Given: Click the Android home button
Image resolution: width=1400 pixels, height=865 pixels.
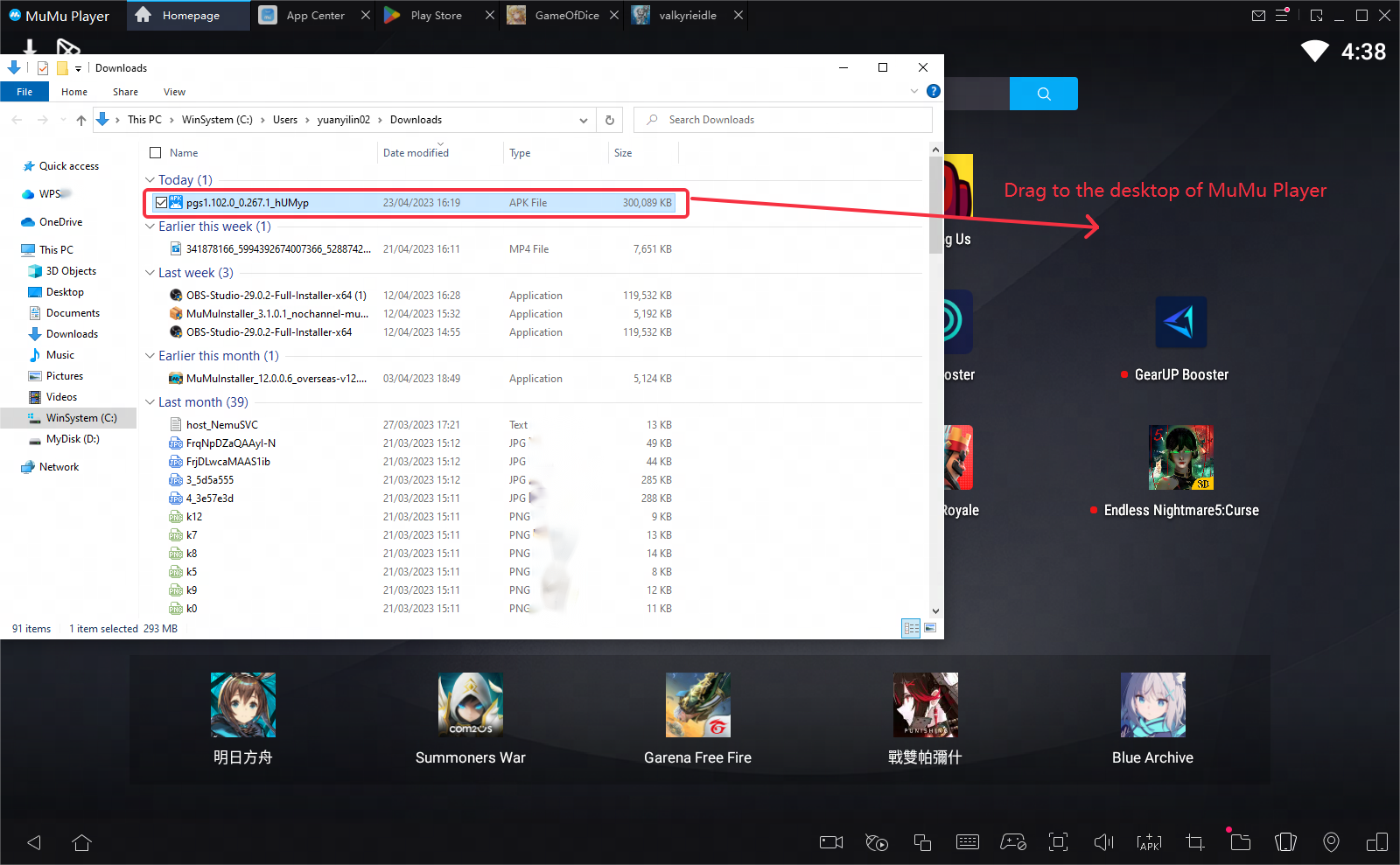Looking at the screenshot, I should [81, 842].
